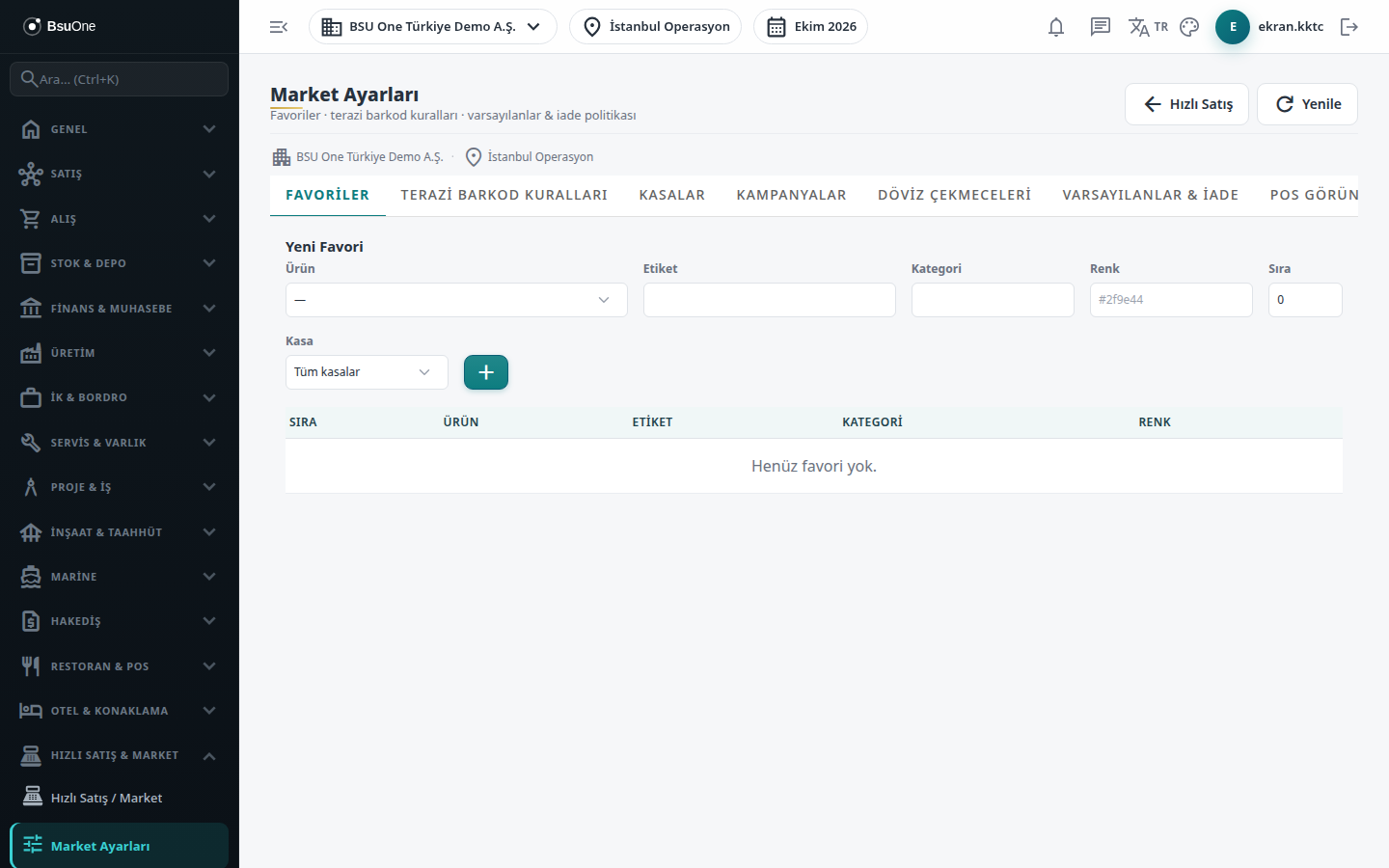Switch to the KAMPANYALAR tab
Screen dimensions: 1389x868
pyautogui.click(x=792, y=195)
